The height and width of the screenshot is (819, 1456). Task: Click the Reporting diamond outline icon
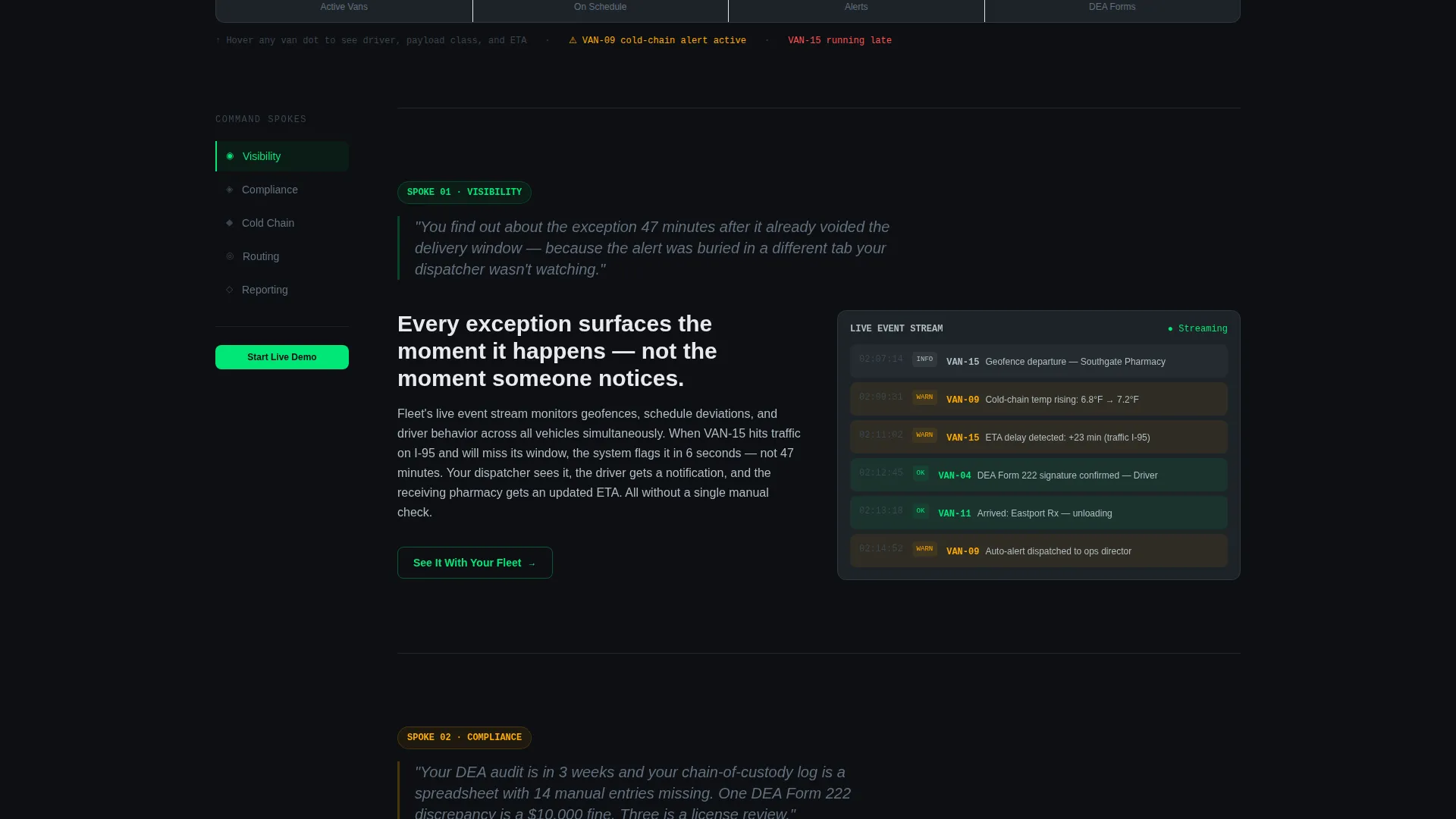click(x=230, y=290)
